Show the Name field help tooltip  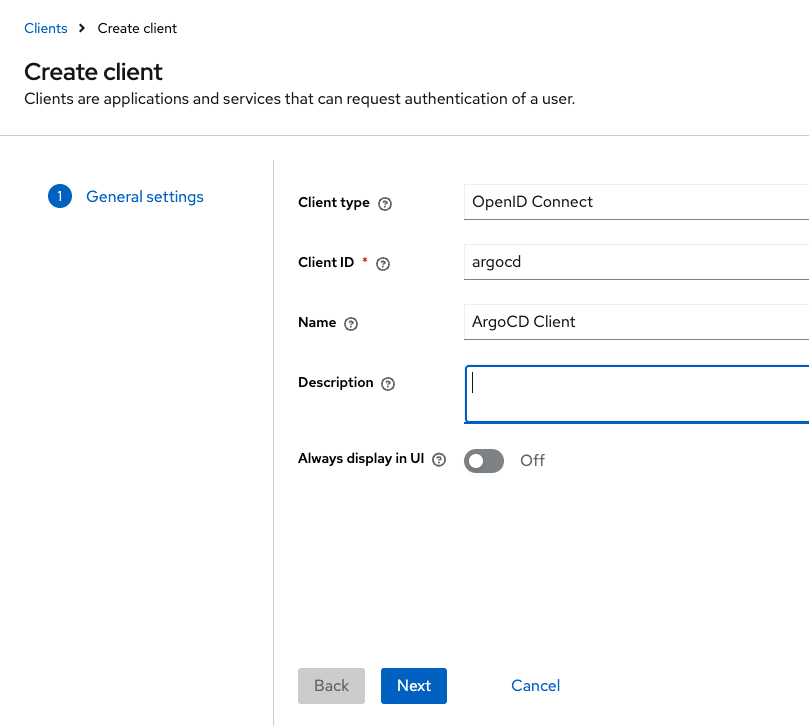[x=351, y=324]
